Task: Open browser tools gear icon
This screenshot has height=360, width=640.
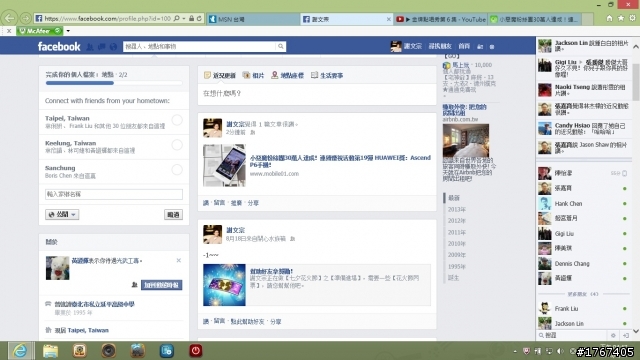Action: (x=632, y=18)
